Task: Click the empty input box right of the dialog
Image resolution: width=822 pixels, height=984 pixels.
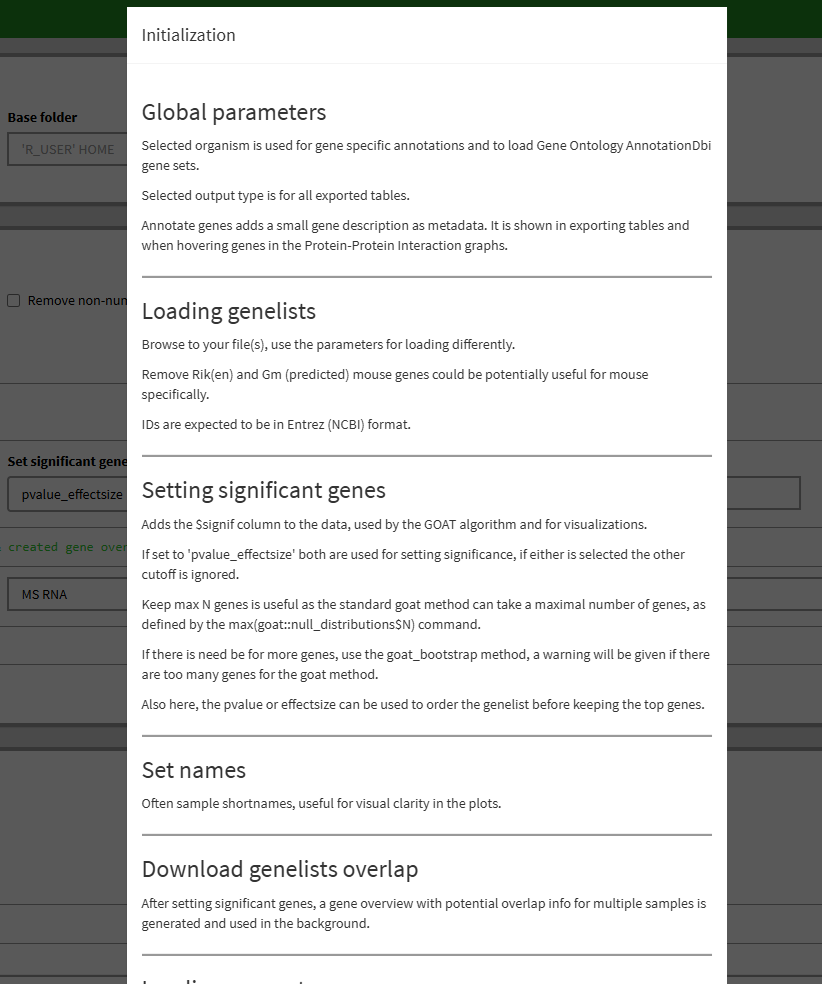Action: [x=763, y=493]
